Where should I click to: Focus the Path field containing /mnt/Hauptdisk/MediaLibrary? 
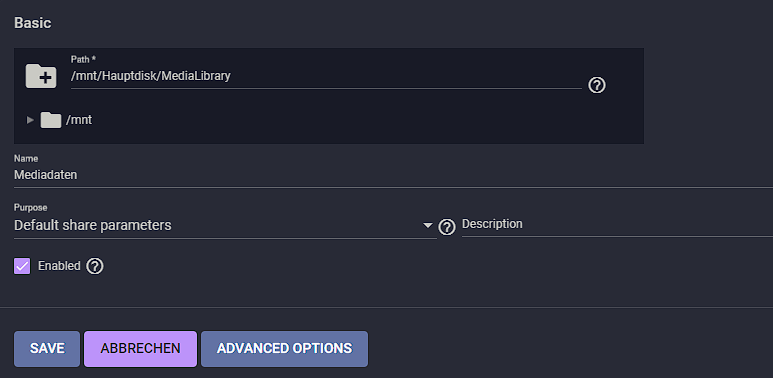tap(326, 76)
